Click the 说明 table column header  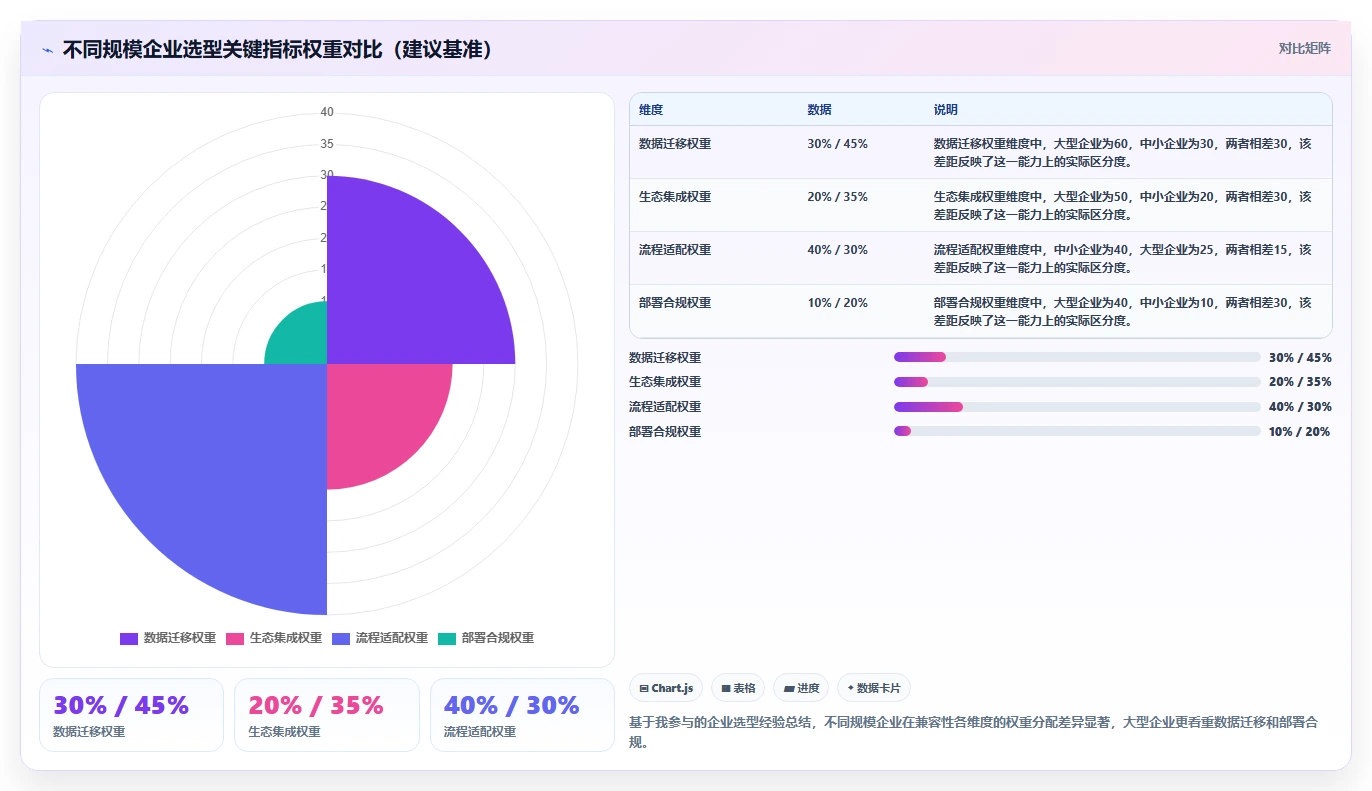pos(945,110)
